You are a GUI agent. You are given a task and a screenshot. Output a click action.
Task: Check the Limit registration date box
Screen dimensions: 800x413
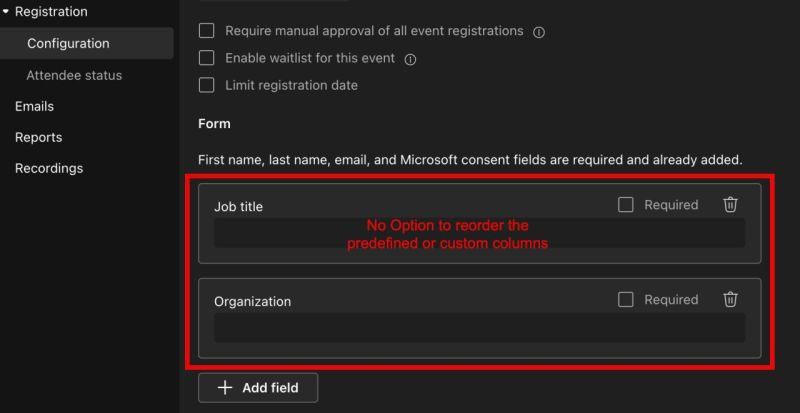pyautogui.click(x=207, y=85)
